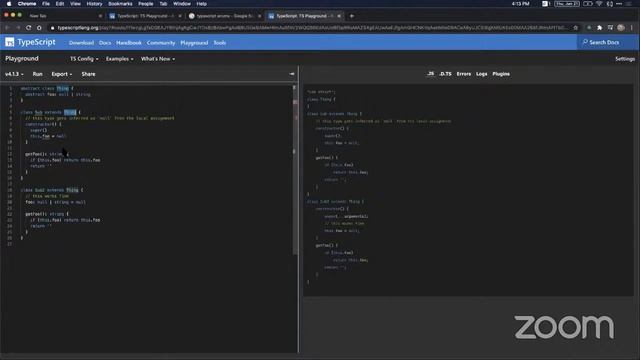Switch to the Google search browser tab
The height and width of the screenshot is (360, 640).
click(x=224, y=16)
